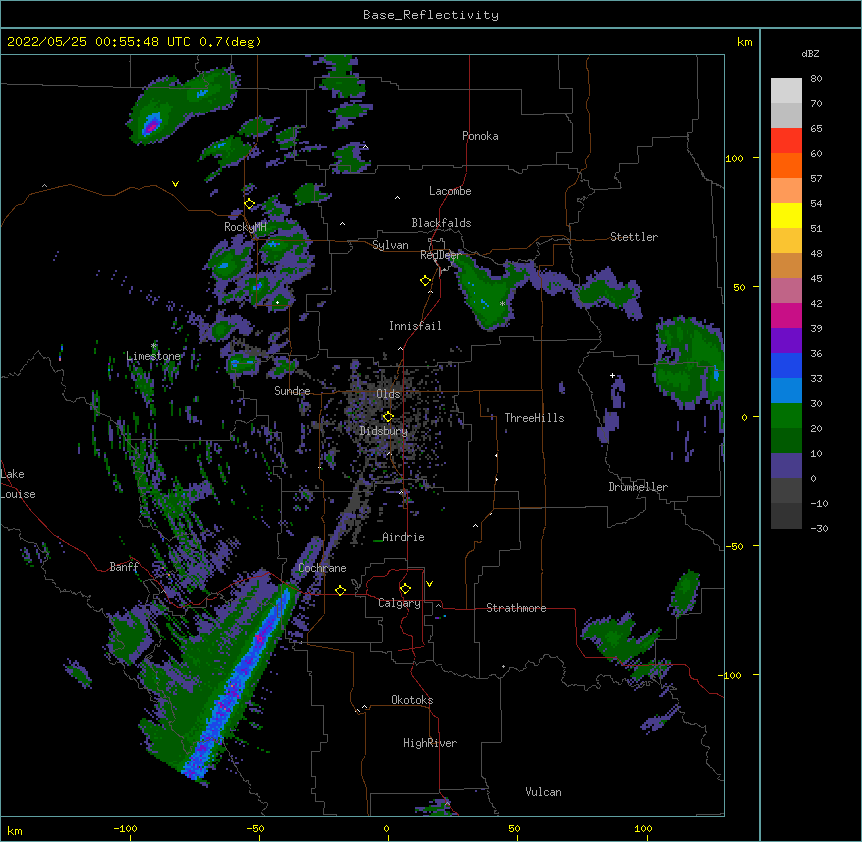Click the Innisfail city label
Screen dimensions: 862x842
coord(415,326)
